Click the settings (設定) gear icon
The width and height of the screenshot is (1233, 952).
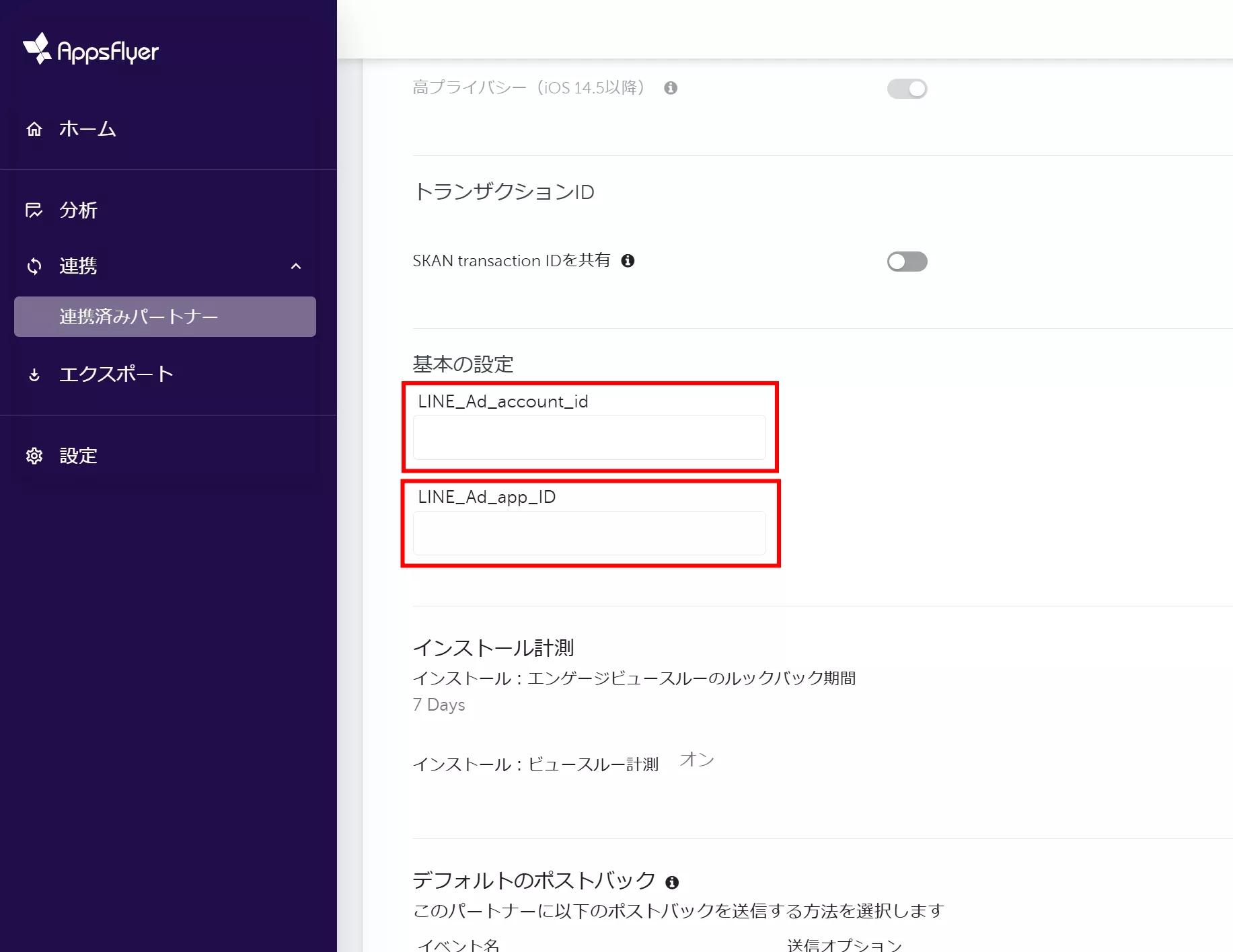point(34,456)
